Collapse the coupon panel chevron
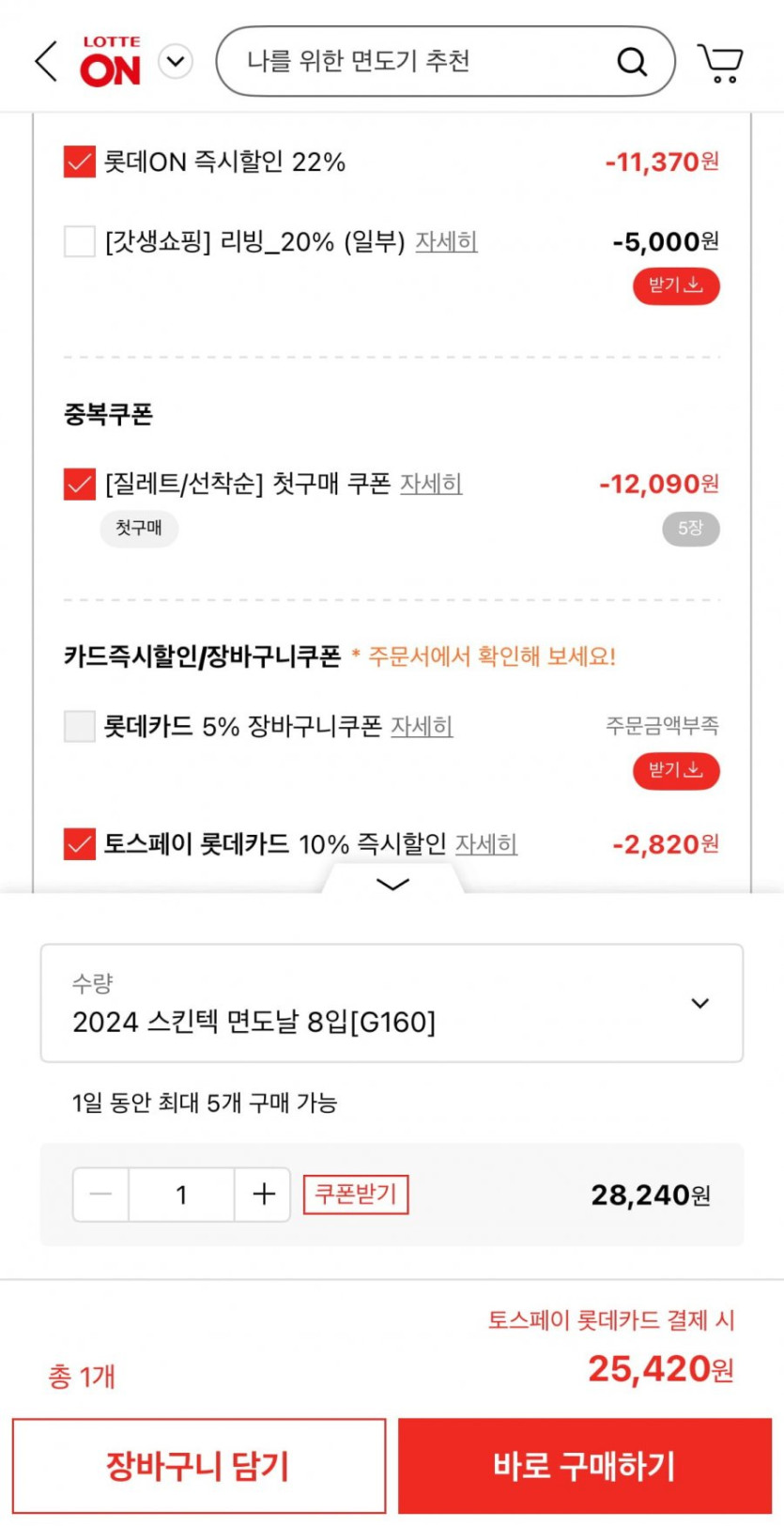784x1526 pixels. 392,884
